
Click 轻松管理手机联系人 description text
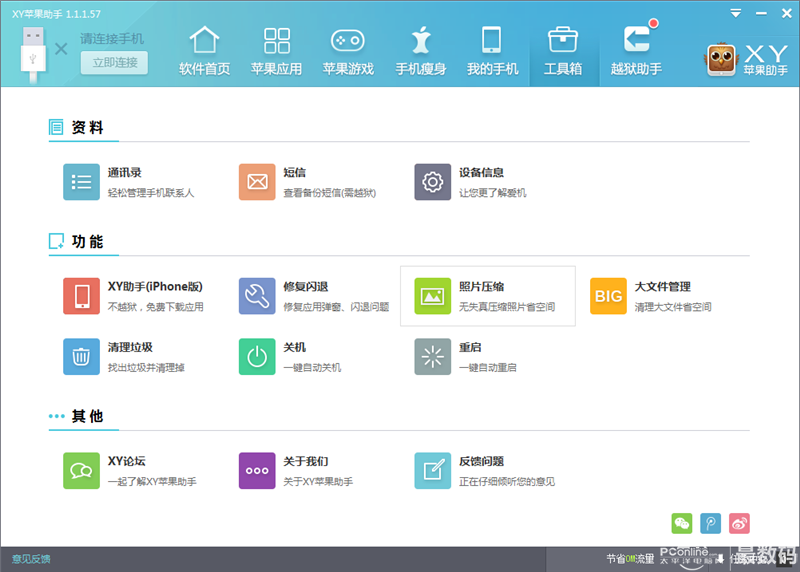click(151, 193)
